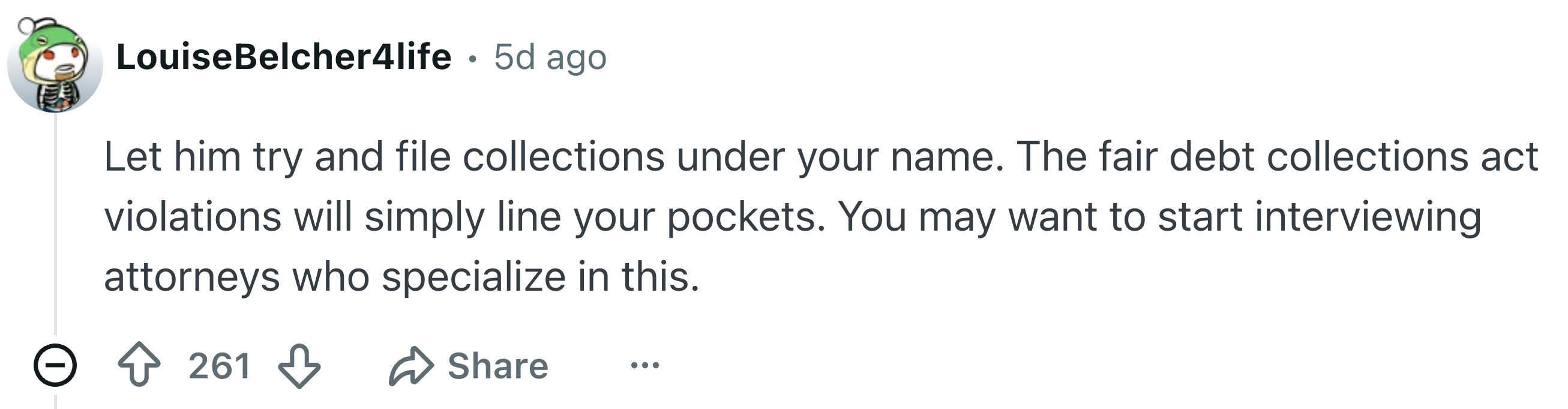The width and height of the screenshot is (1568, 409).
Task: Click the line "attorneys who specialize in this."
Action: [x=401, y=277]
